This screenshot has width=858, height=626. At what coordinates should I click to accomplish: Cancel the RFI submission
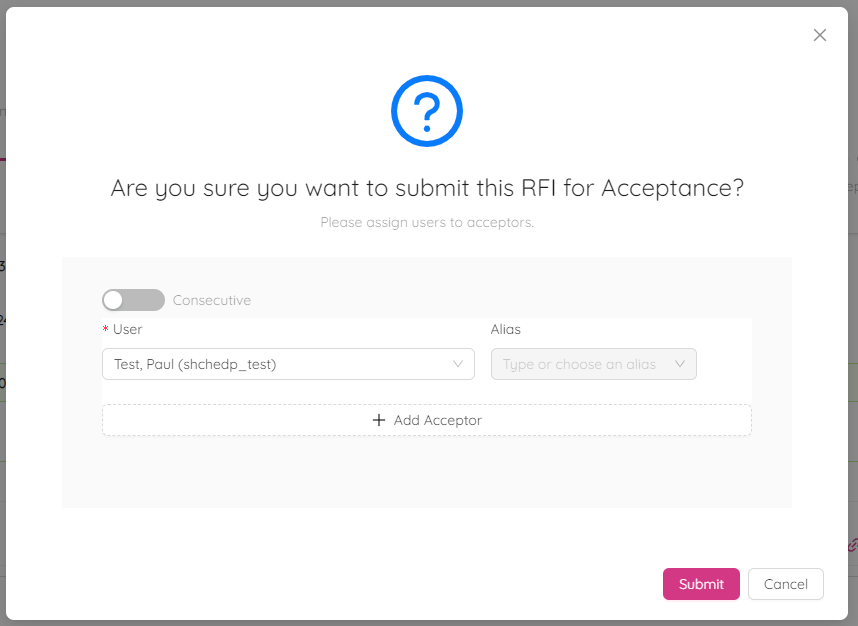tap(785, 584)
